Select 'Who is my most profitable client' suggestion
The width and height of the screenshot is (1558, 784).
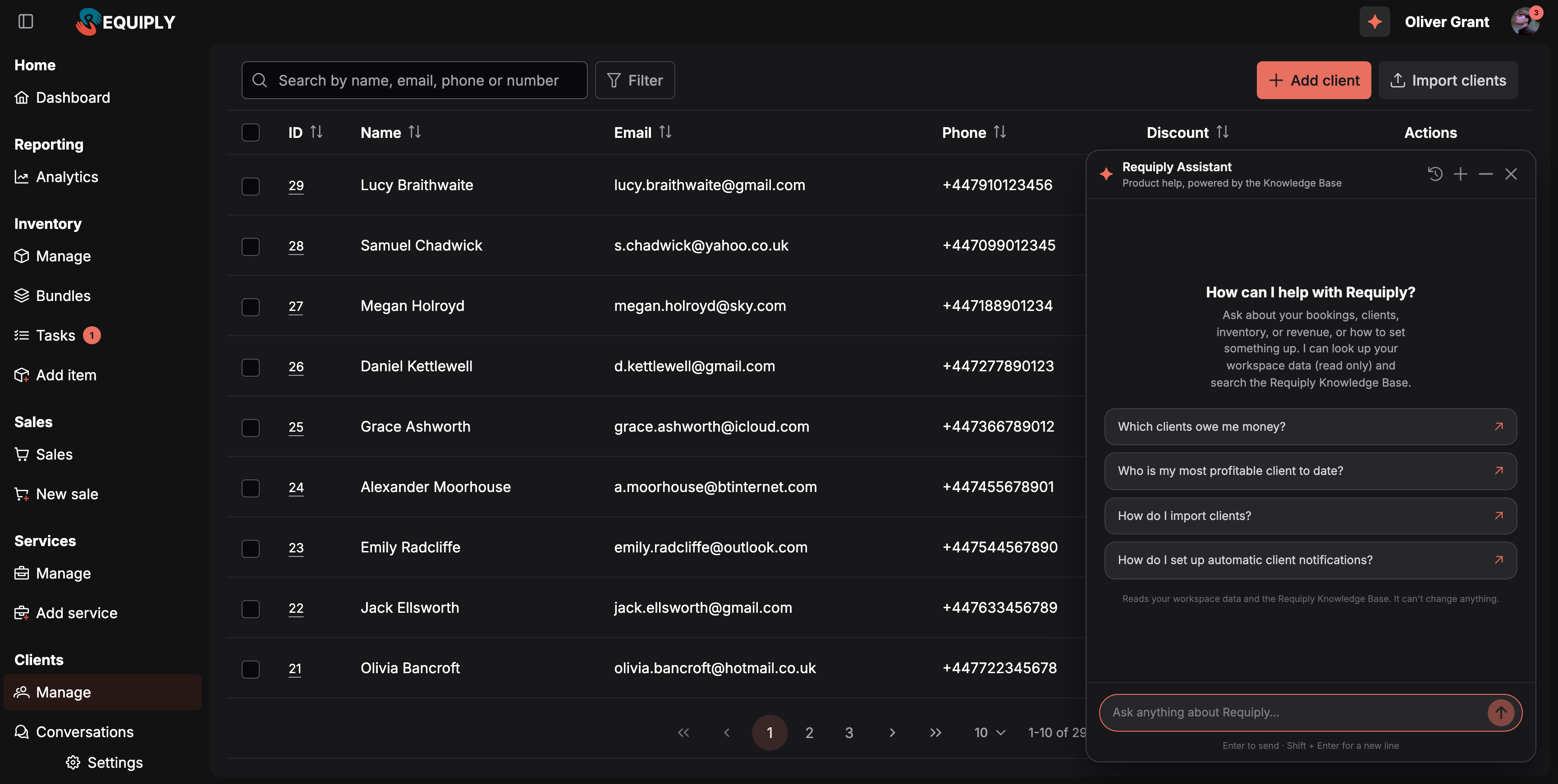(x=1310, y=471)
